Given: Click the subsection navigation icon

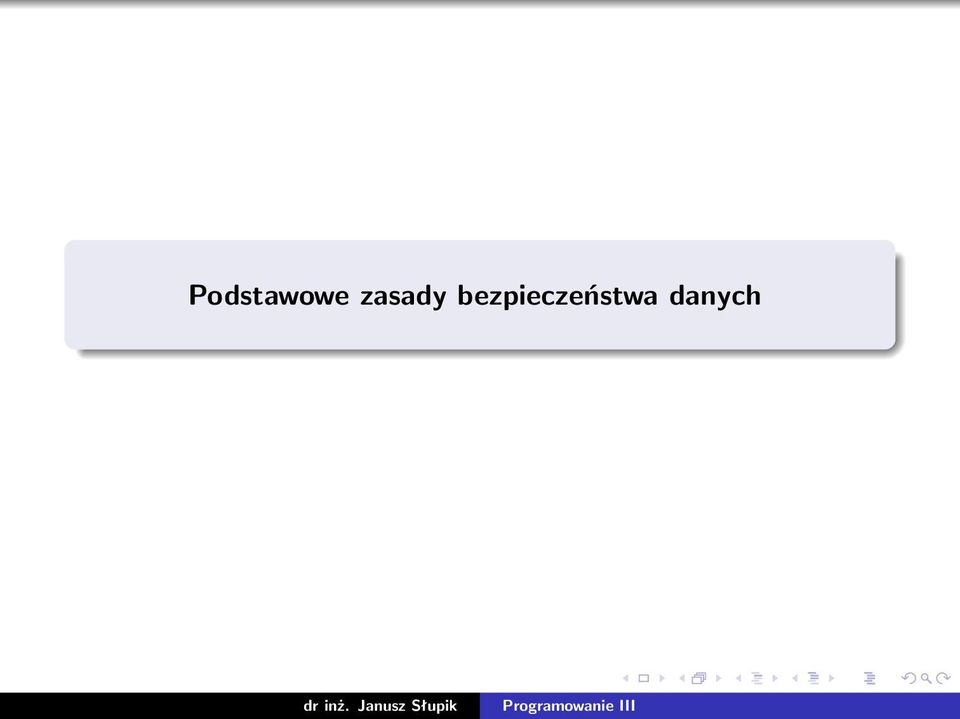Looking at the screenshot, I should point(757,678).
